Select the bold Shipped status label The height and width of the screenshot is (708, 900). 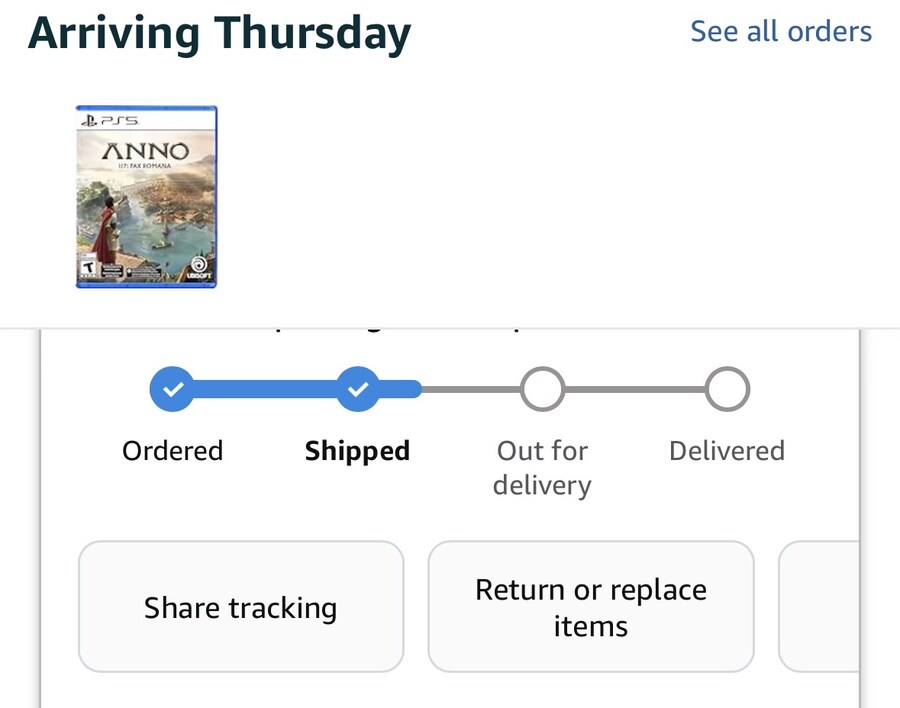click(x=357, y=451)
